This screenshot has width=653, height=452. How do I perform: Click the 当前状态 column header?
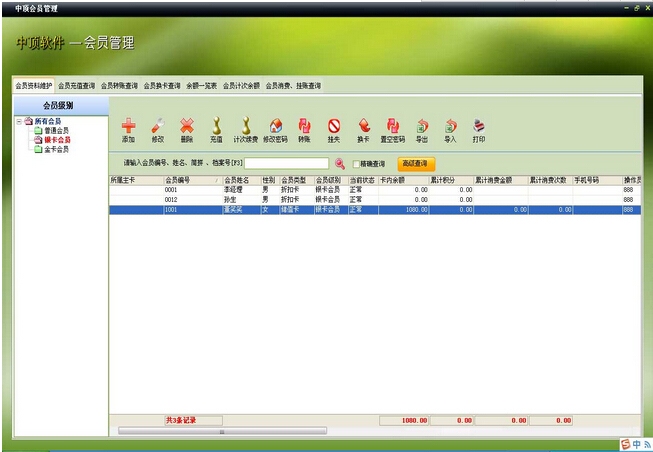tap(363, 180)
